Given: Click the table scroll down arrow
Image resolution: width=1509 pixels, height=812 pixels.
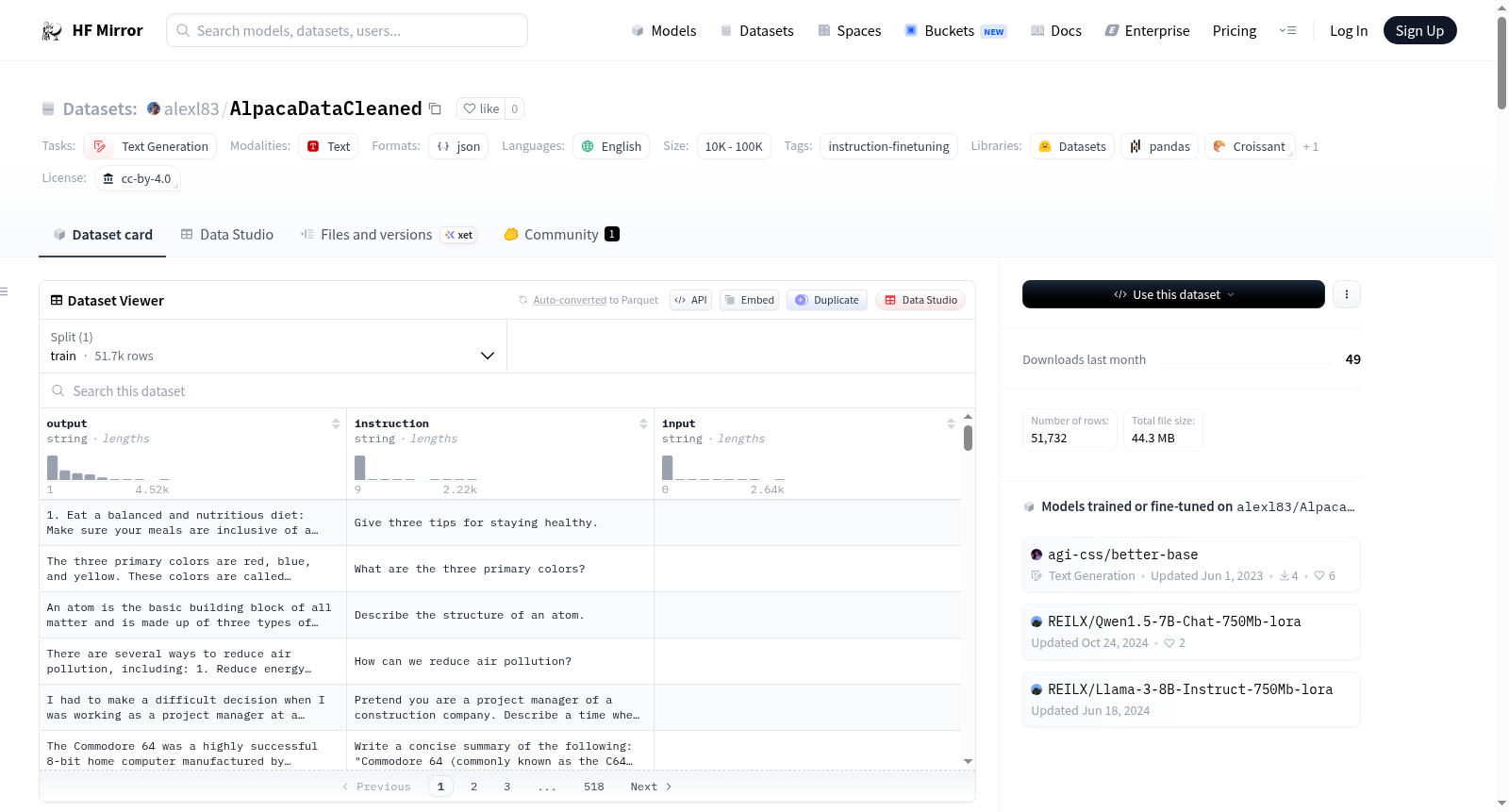Looking at the screenshot, I should click(968, 761).
